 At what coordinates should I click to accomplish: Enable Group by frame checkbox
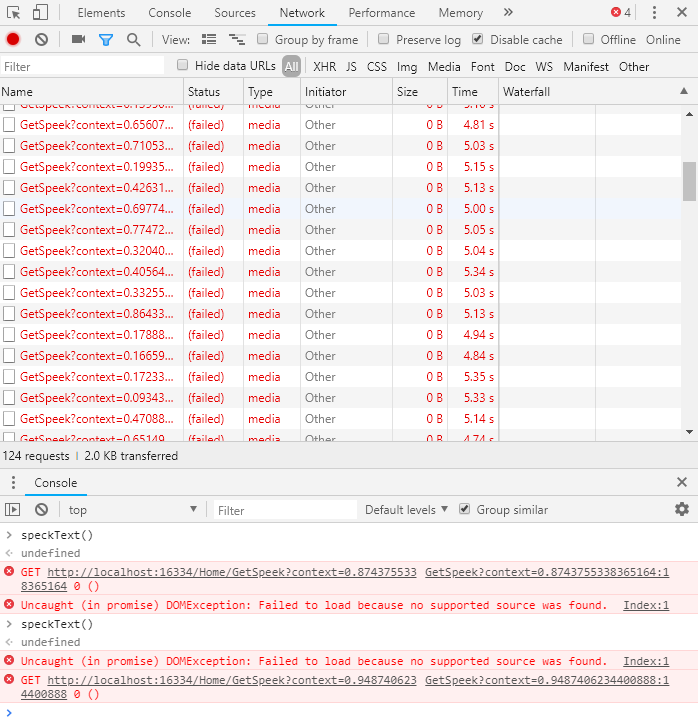(263, 39)
